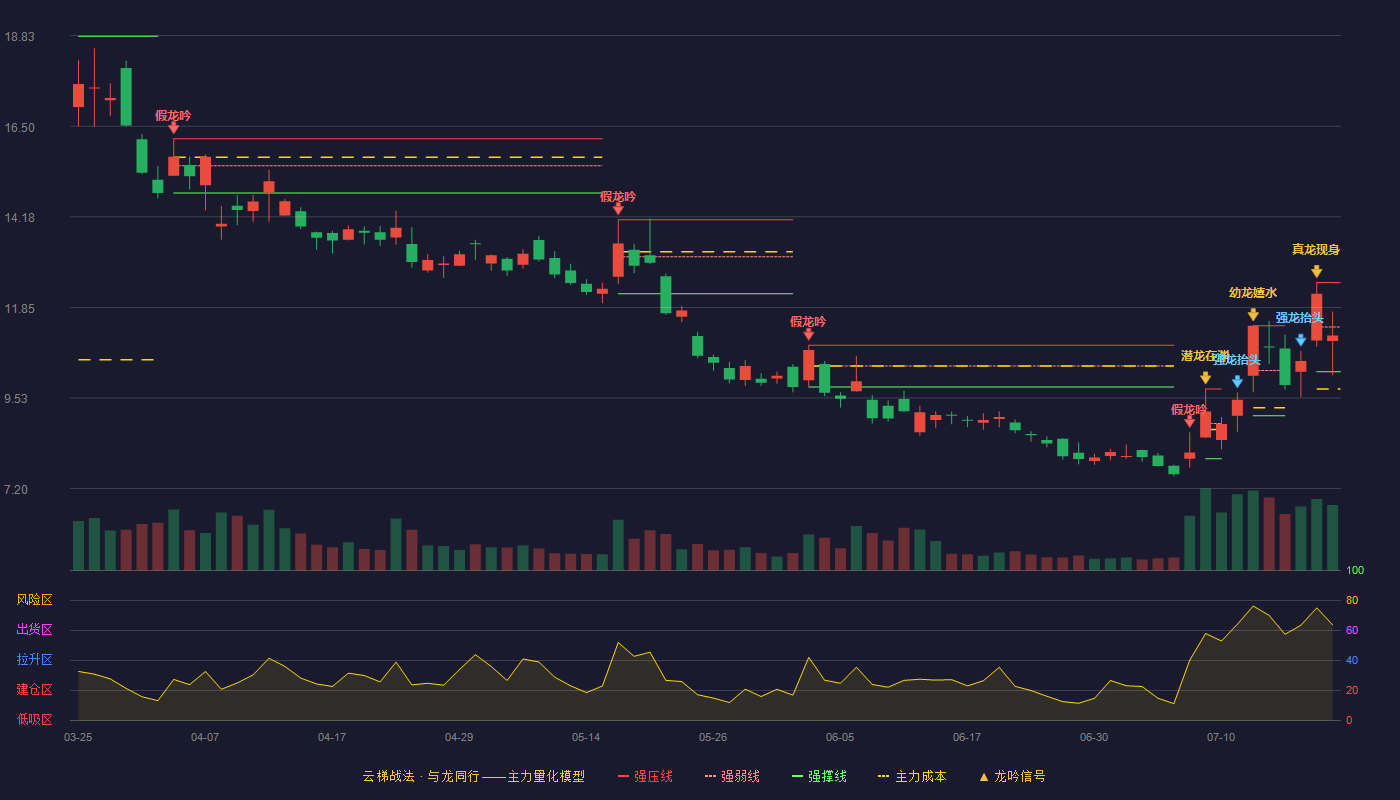The height and width of the screenshot is (800, 1400).
Task: Toggle the 龙吟信号 triangle legend entry
Action: (x=1012, y=776)
